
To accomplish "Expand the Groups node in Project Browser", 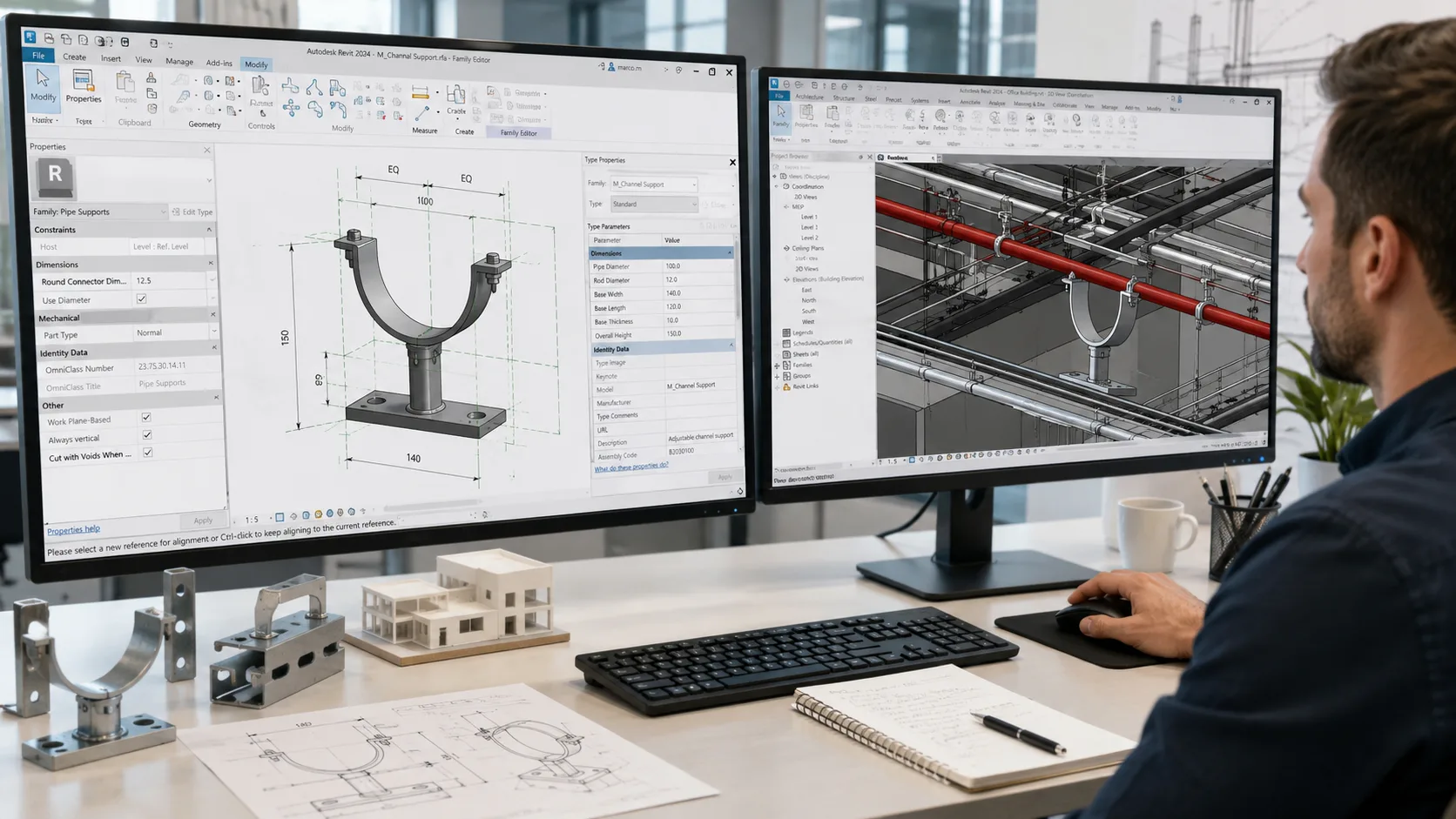I will pos(777,376).
